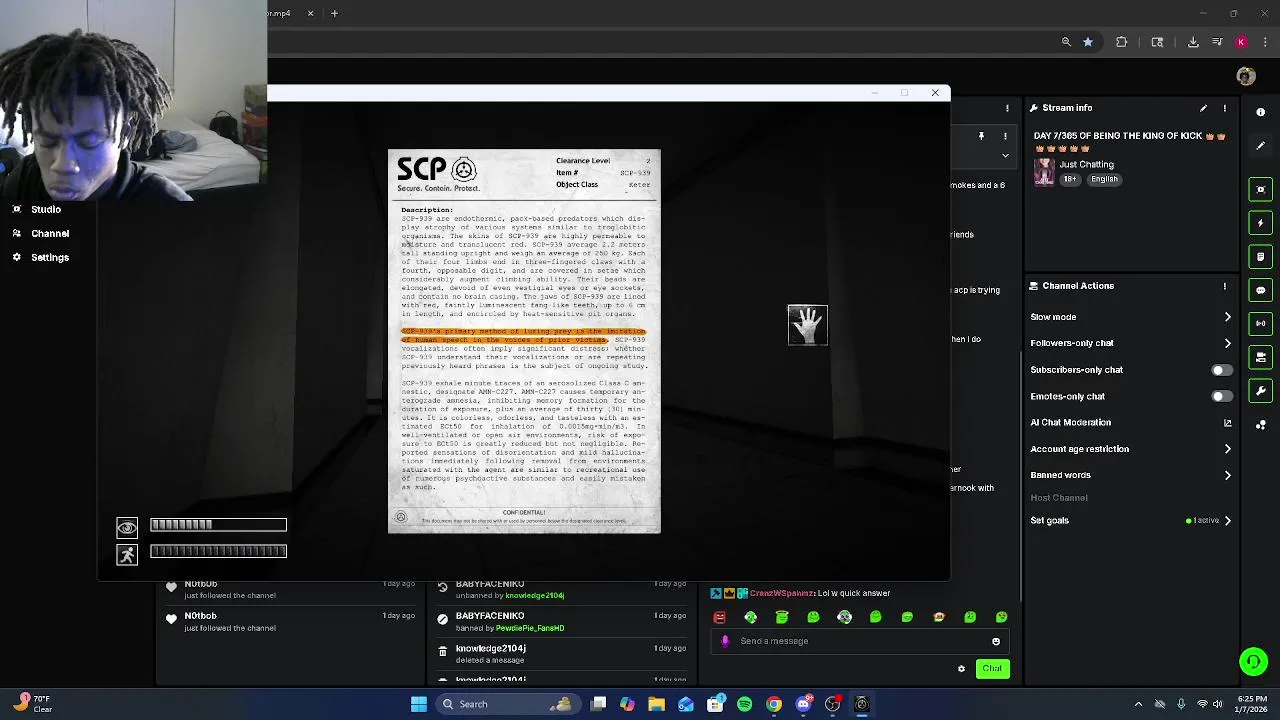Click the purple microphone icon in message box
Screen dimensions: 1280x720
pyautogui.click(x=726, y=641)
